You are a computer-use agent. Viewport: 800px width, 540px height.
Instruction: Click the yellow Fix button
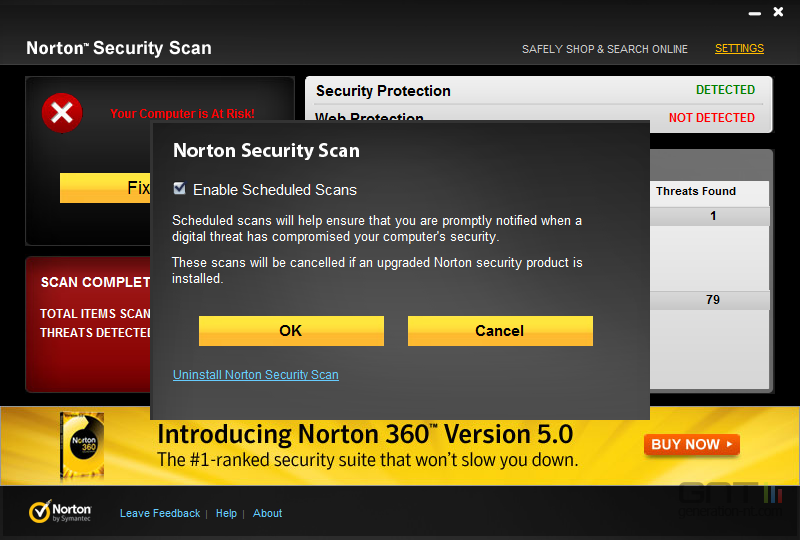[105, 188]
